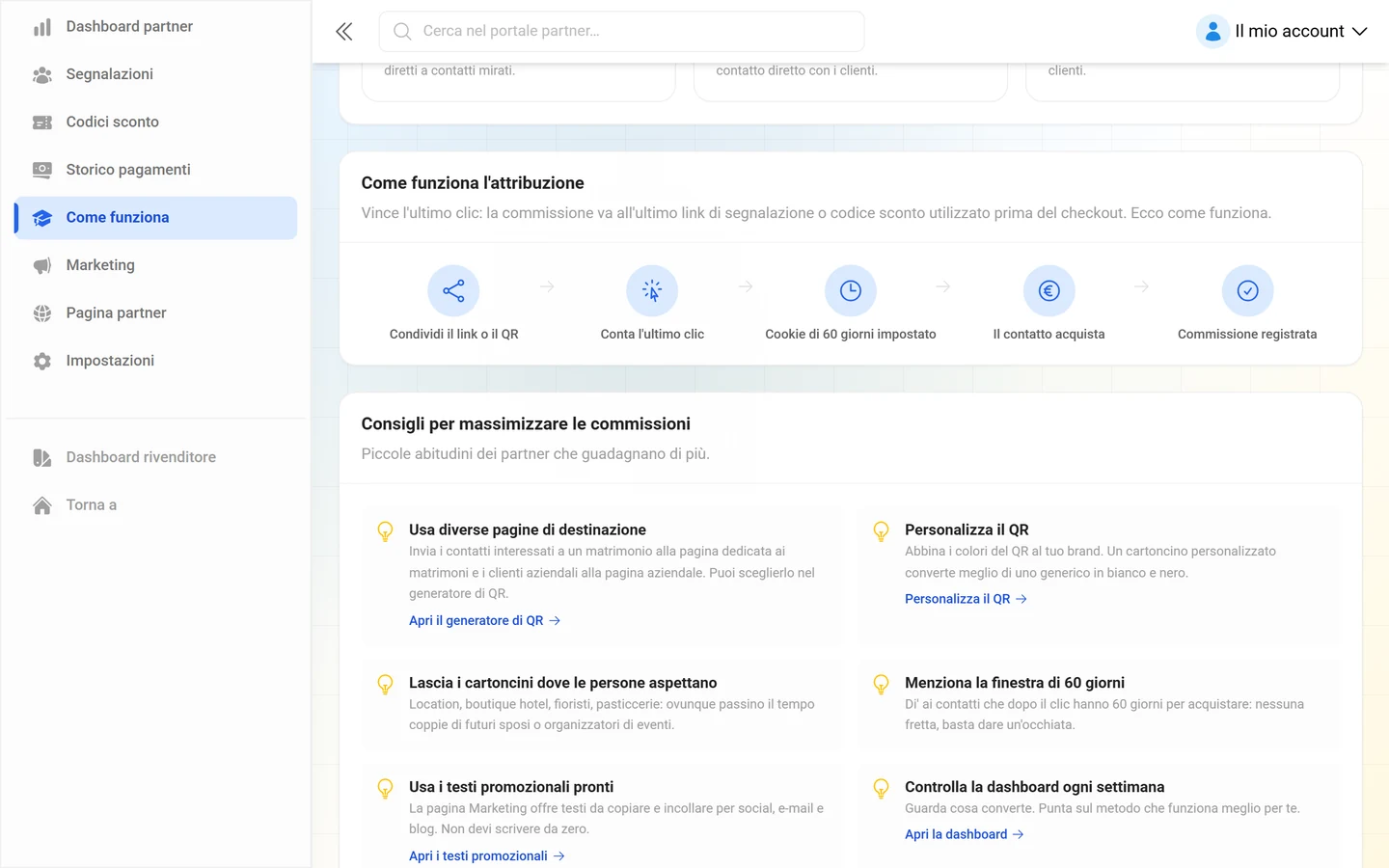Click the Controlla la dashboard ogni settimana title
Screen dimensions: 1389x868
[1035, 787]
